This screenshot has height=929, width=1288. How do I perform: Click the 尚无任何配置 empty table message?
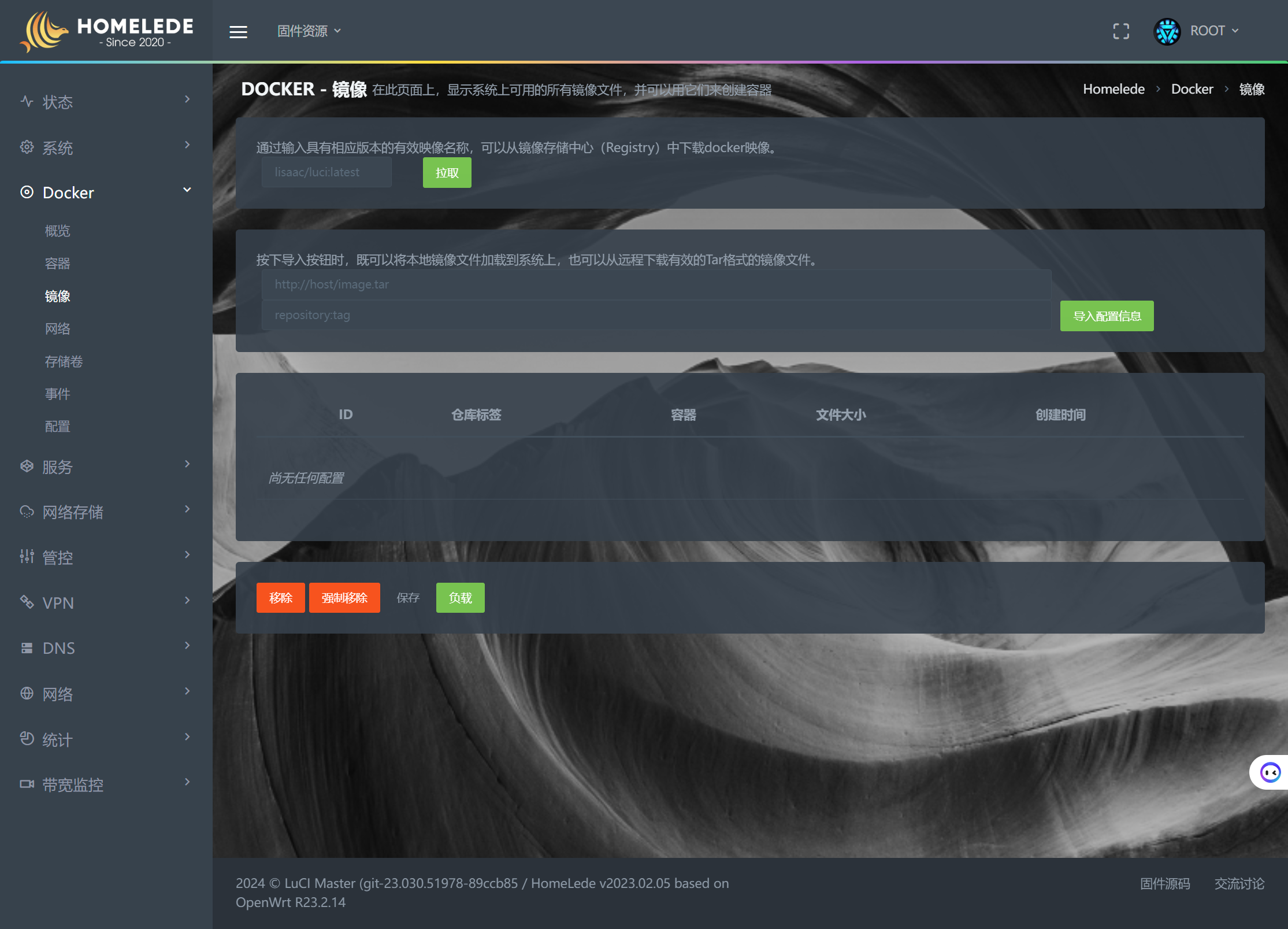pyautogui.click(x=306, y=478)
